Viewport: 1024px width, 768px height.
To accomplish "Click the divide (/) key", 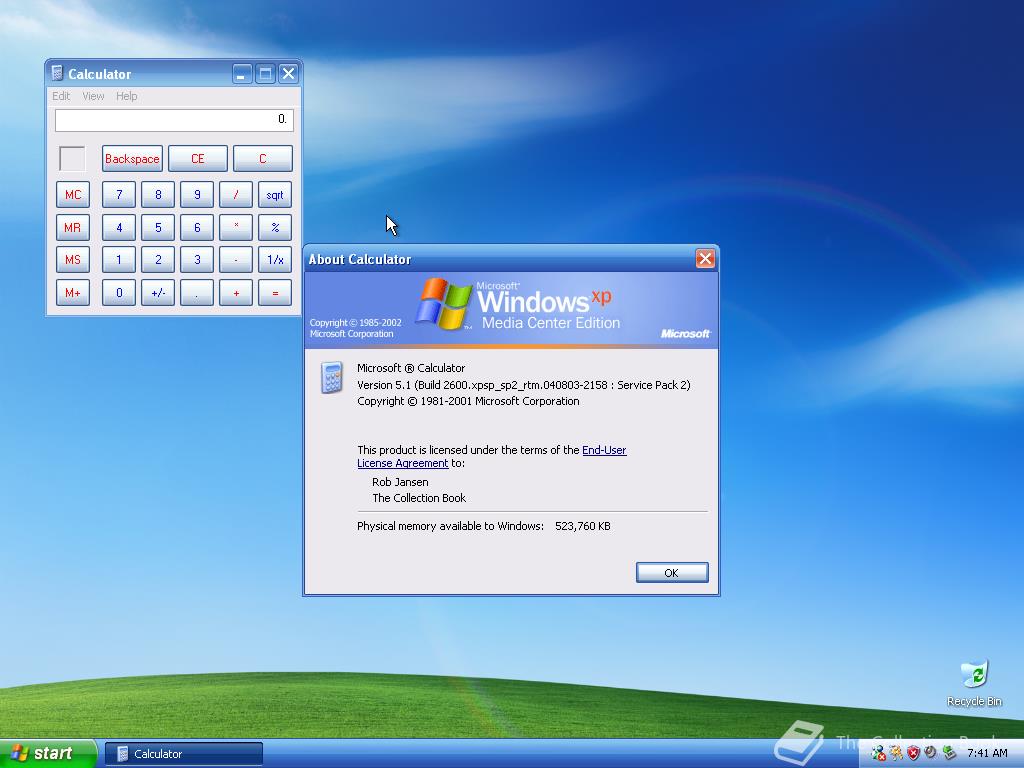I will pos(236,195).
